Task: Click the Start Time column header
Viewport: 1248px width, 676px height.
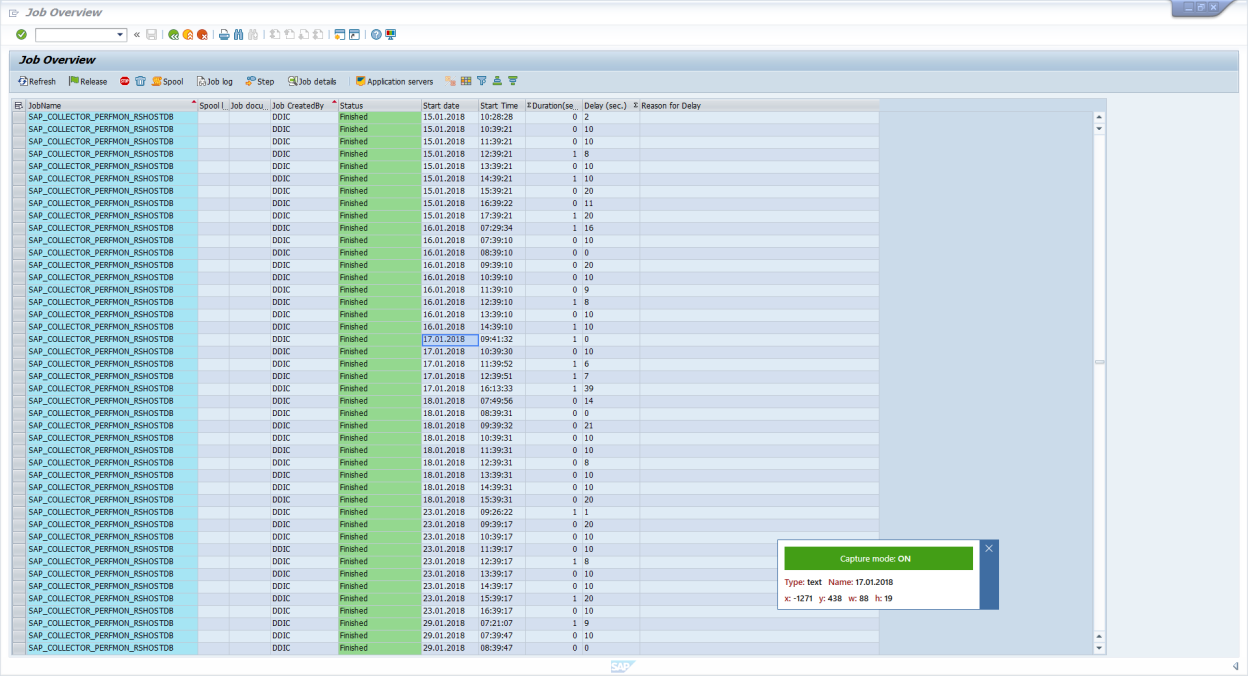Action: (x=501, y=105)
